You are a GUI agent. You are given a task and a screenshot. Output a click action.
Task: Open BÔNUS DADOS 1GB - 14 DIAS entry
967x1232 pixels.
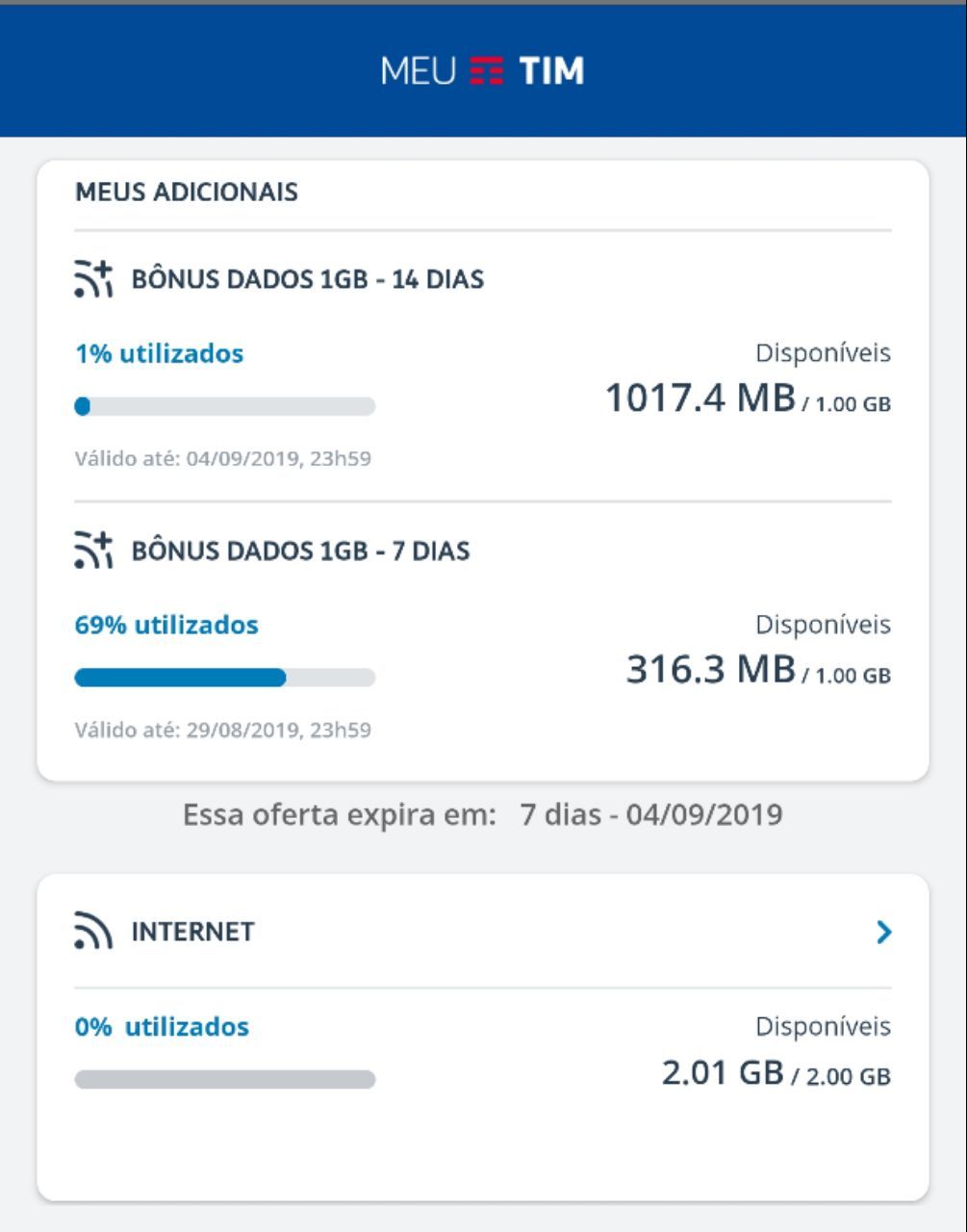307,280
